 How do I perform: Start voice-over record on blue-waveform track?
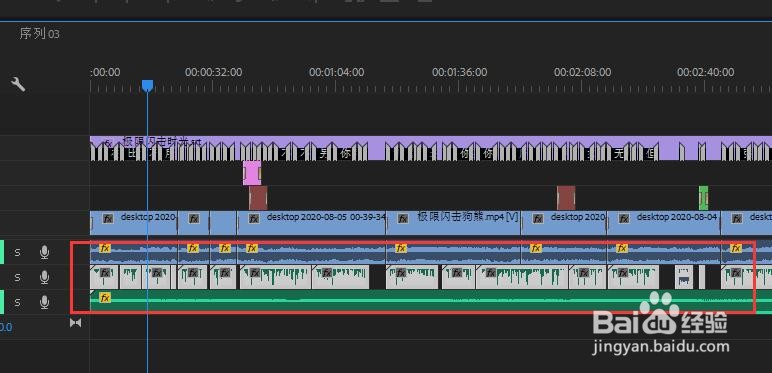[x=44, y=252]
